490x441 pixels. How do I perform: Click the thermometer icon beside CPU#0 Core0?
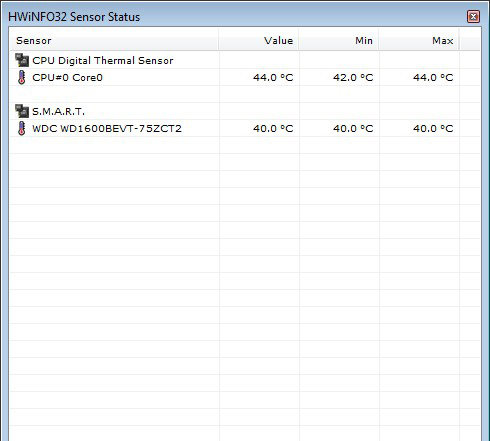[x=22, y=77]
